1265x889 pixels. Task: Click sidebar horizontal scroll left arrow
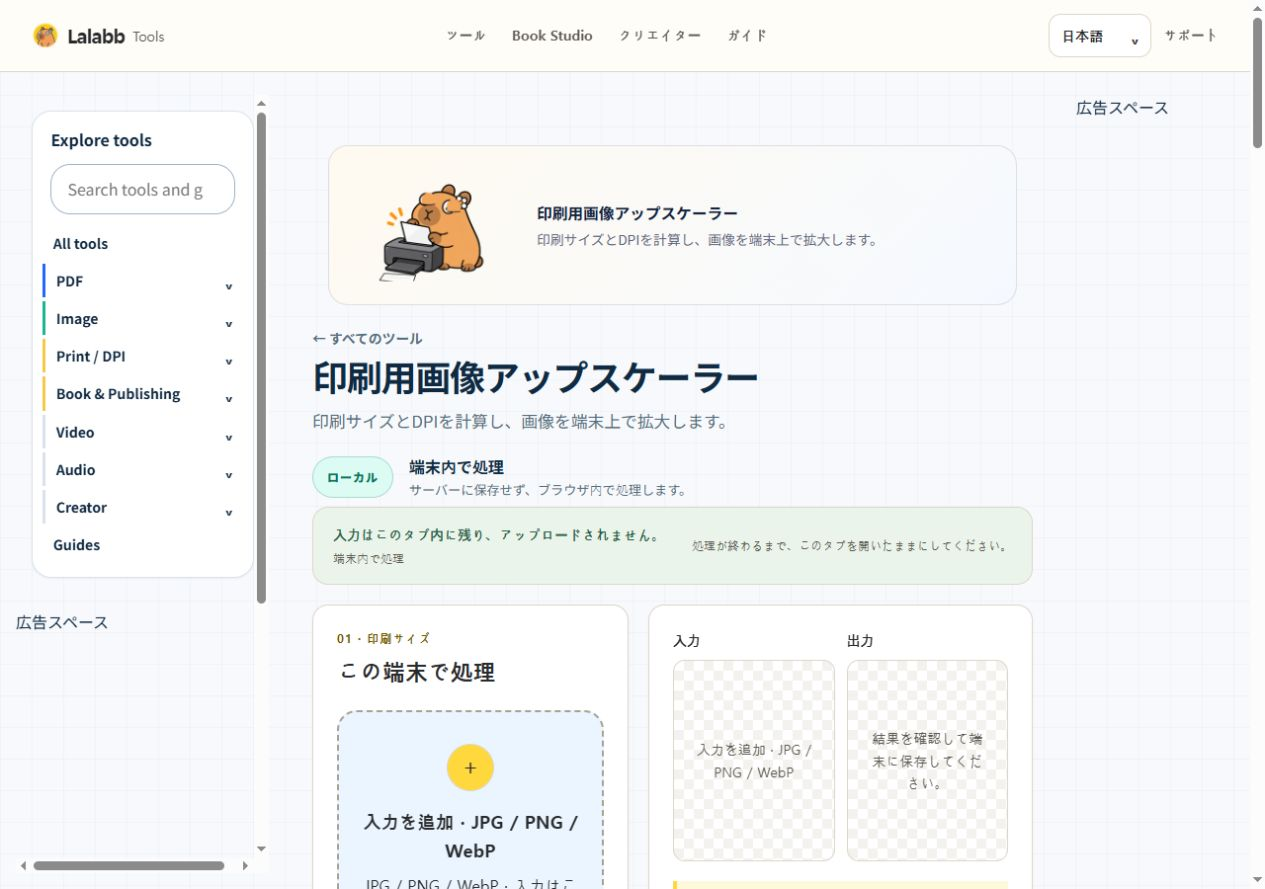[23, 866]
